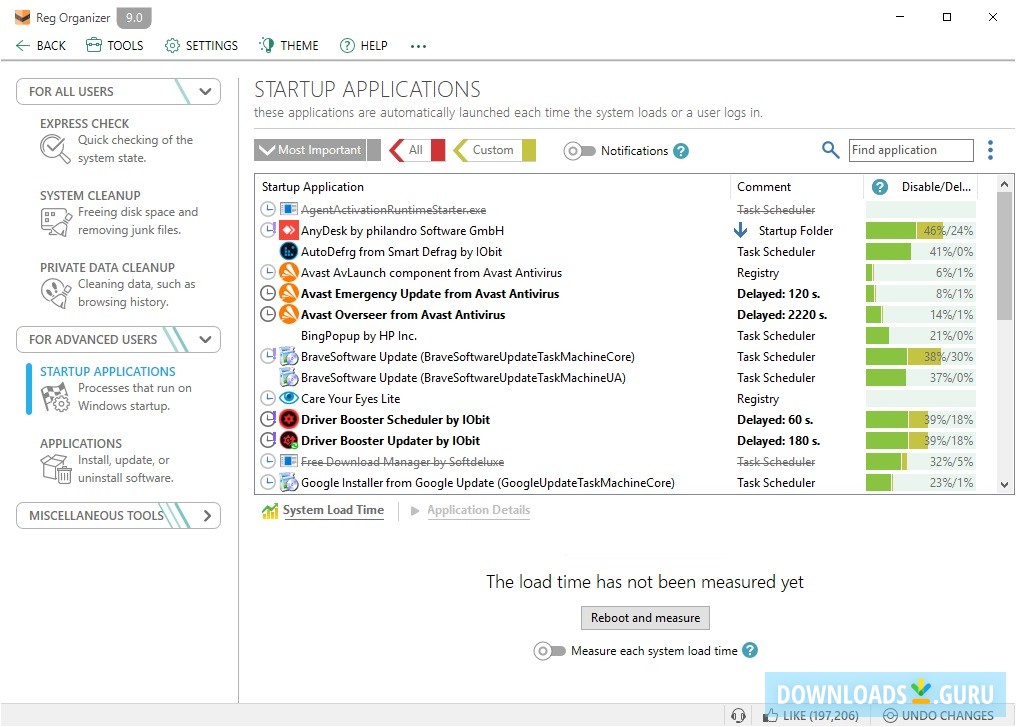Click the Notifications help question icon
Screen dimensions: 1016x727
tap(680, 150)
